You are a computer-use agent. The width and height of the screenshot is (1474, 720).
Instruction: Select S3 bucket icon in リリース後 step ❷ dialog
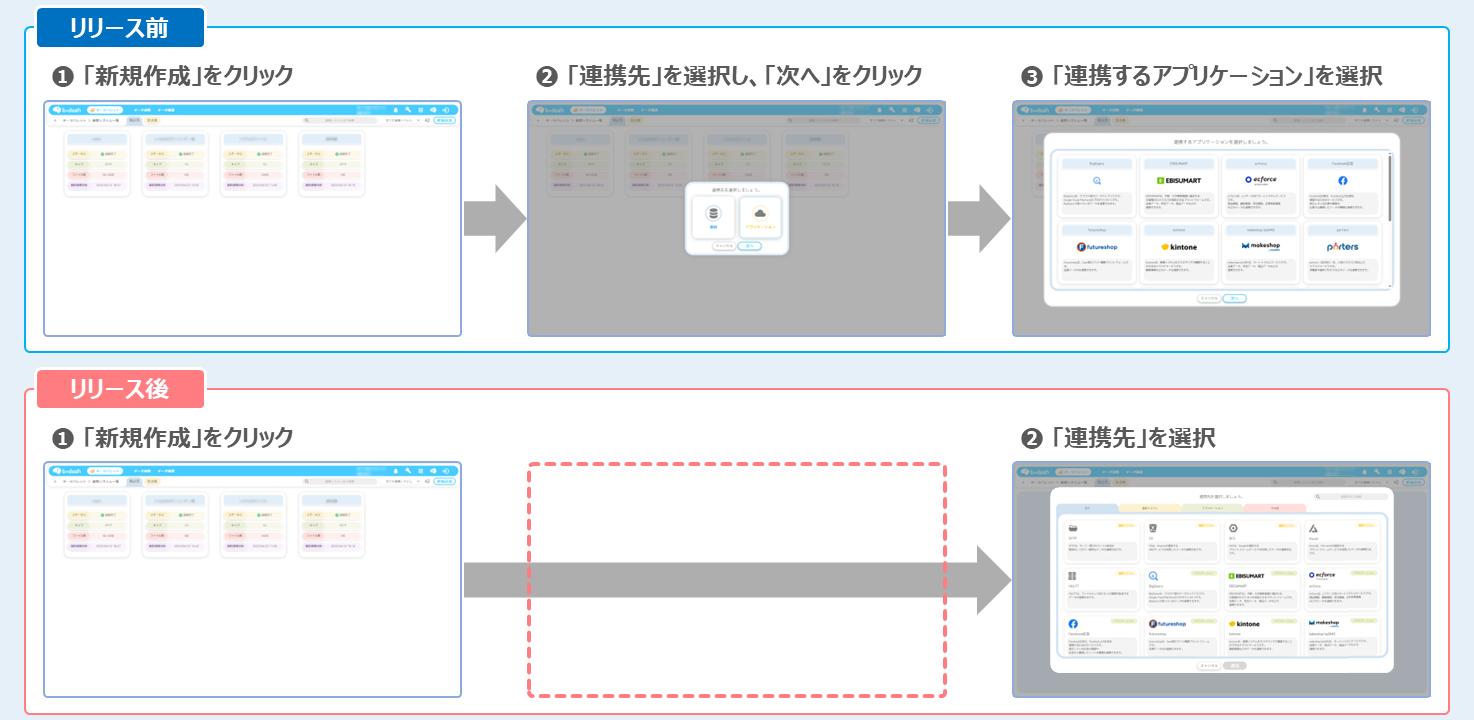pyautogui.click(x=1153, y=528)
